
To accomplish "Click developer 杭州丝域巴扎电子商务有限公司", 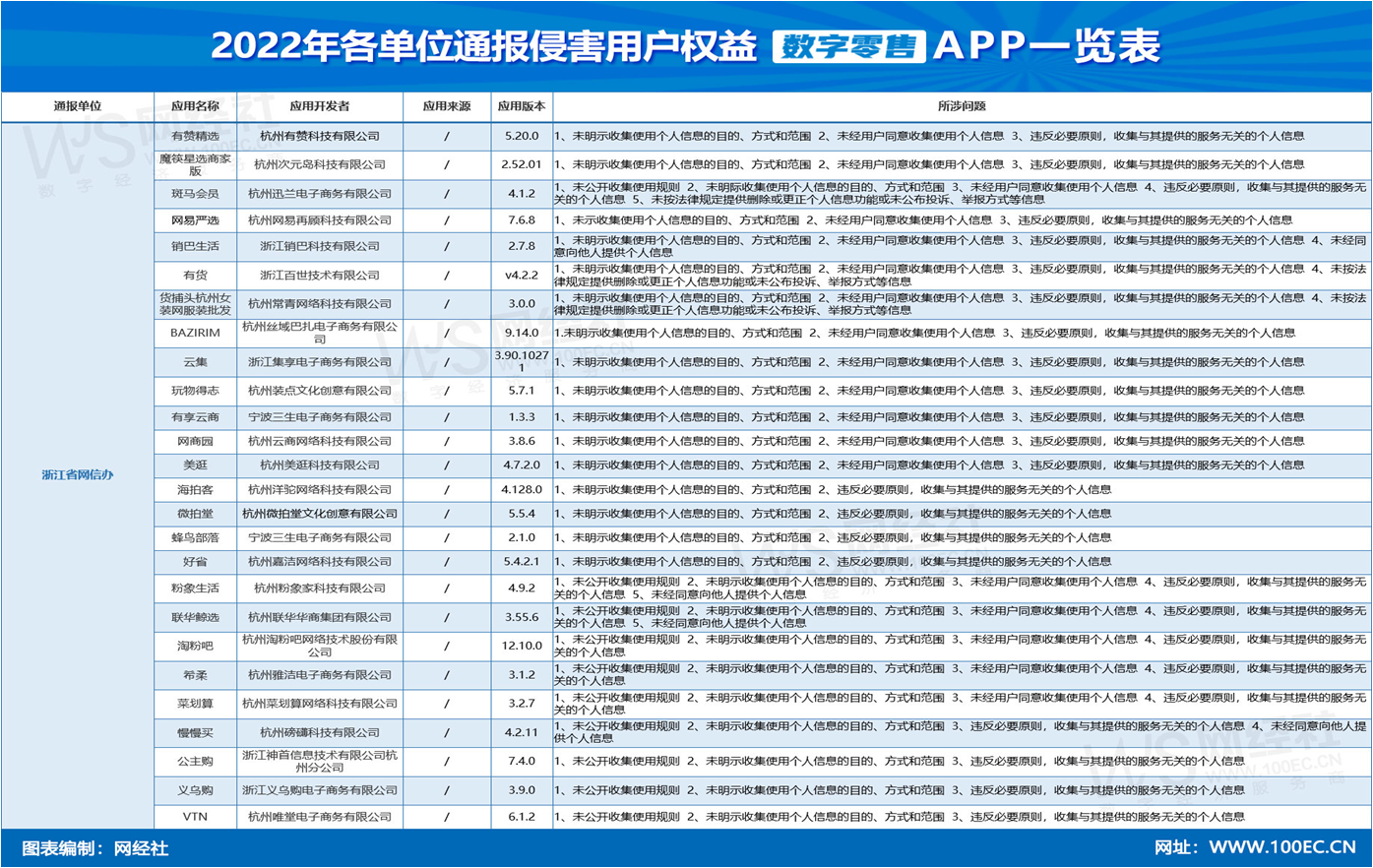I will (x=320, y=333).
